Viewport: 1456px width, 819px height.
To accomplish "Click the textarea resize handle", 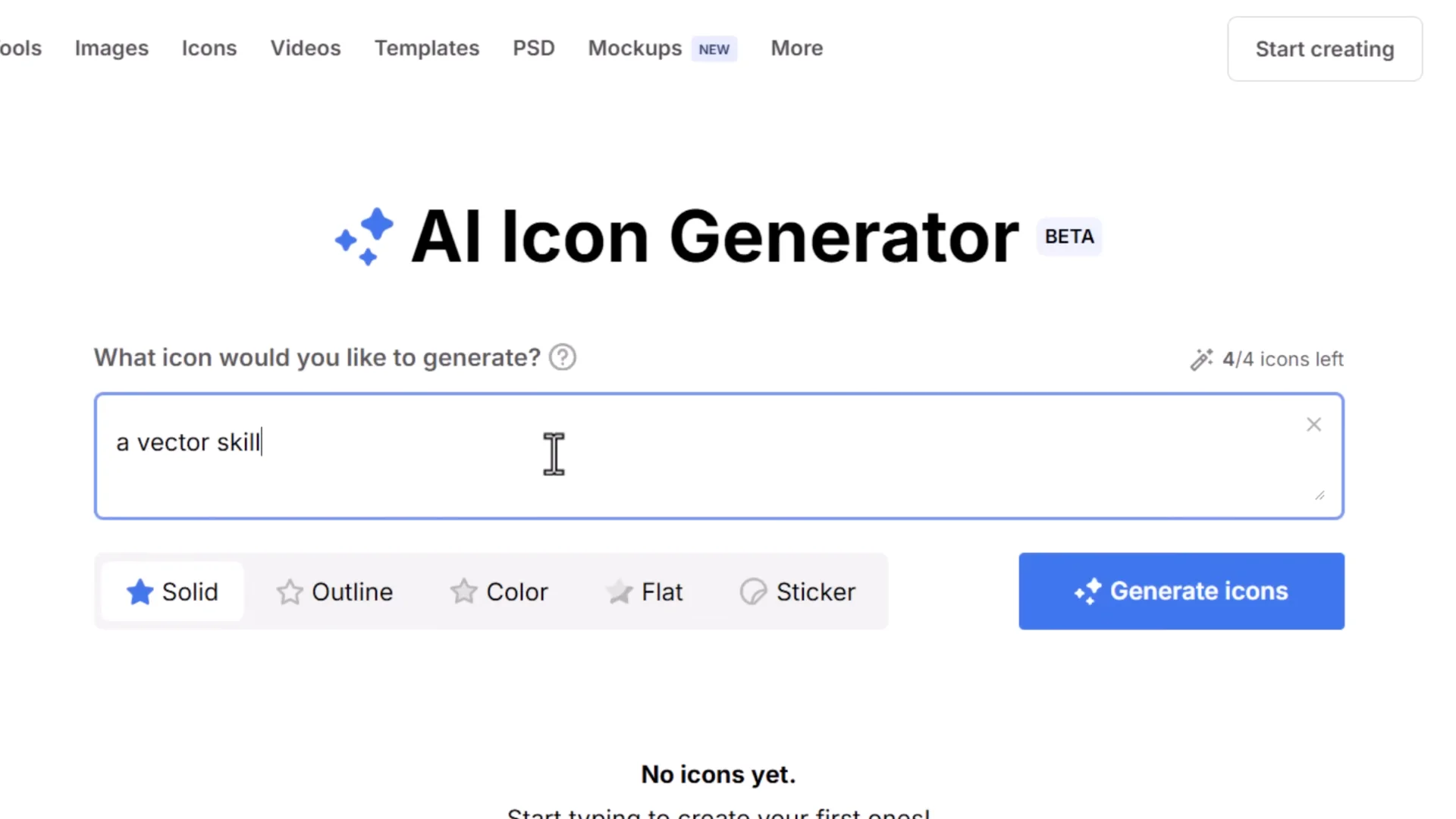I will click(1319, 495).
